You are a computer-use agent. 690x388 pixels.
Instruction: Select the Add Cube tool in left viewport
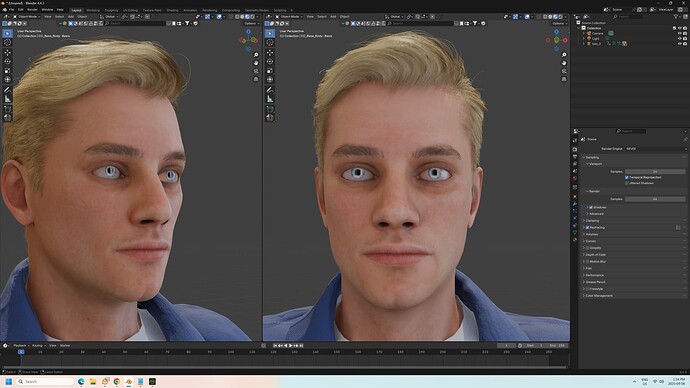coord(7,109)
